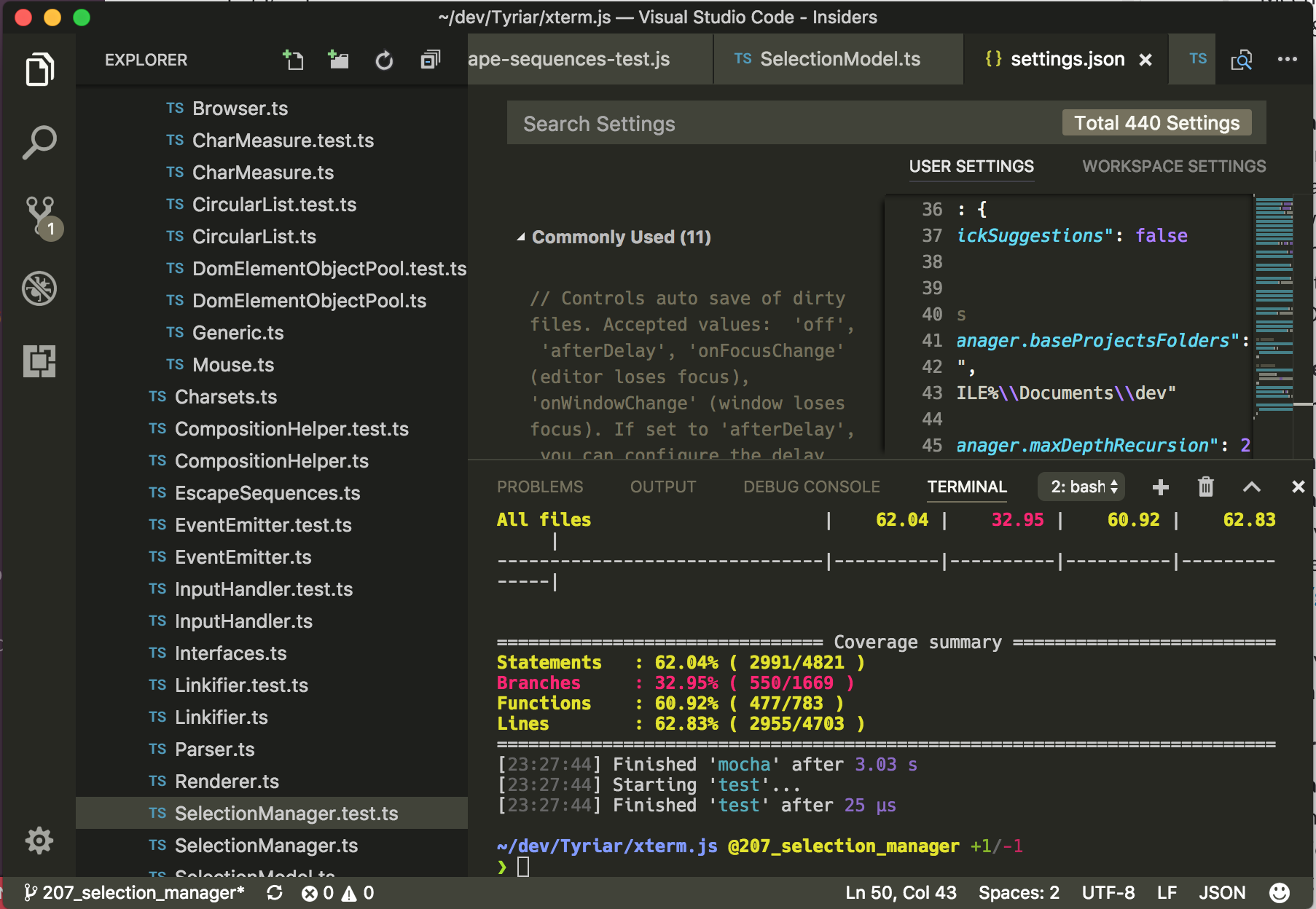Create a new folder in Explorer
Viewport: 1316px width, 909px height.
tap(338, 60)
